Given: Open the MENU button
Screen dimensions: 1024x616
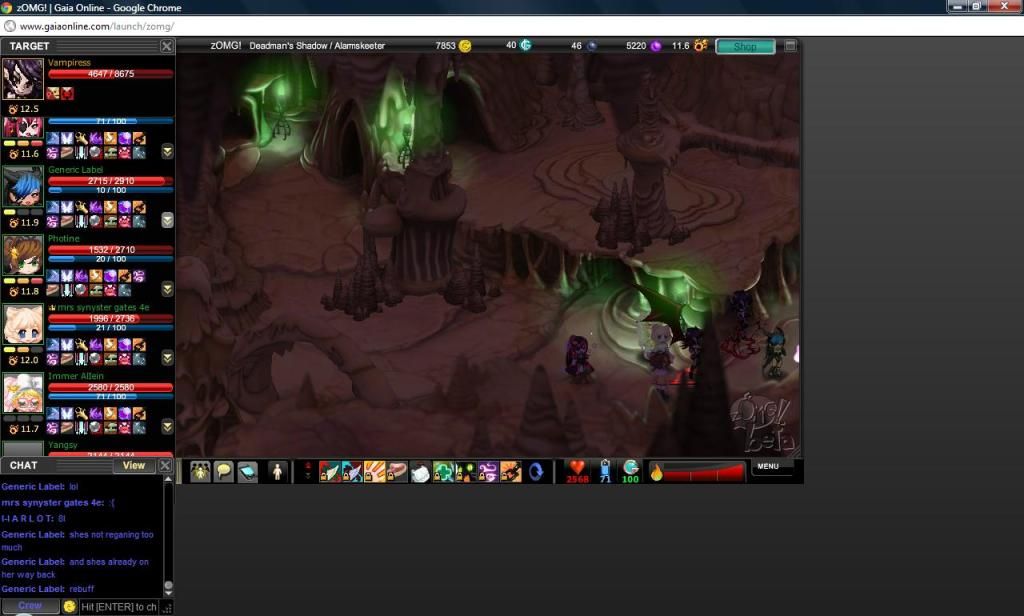Looking at the screenshot, I should pos(768,466).
